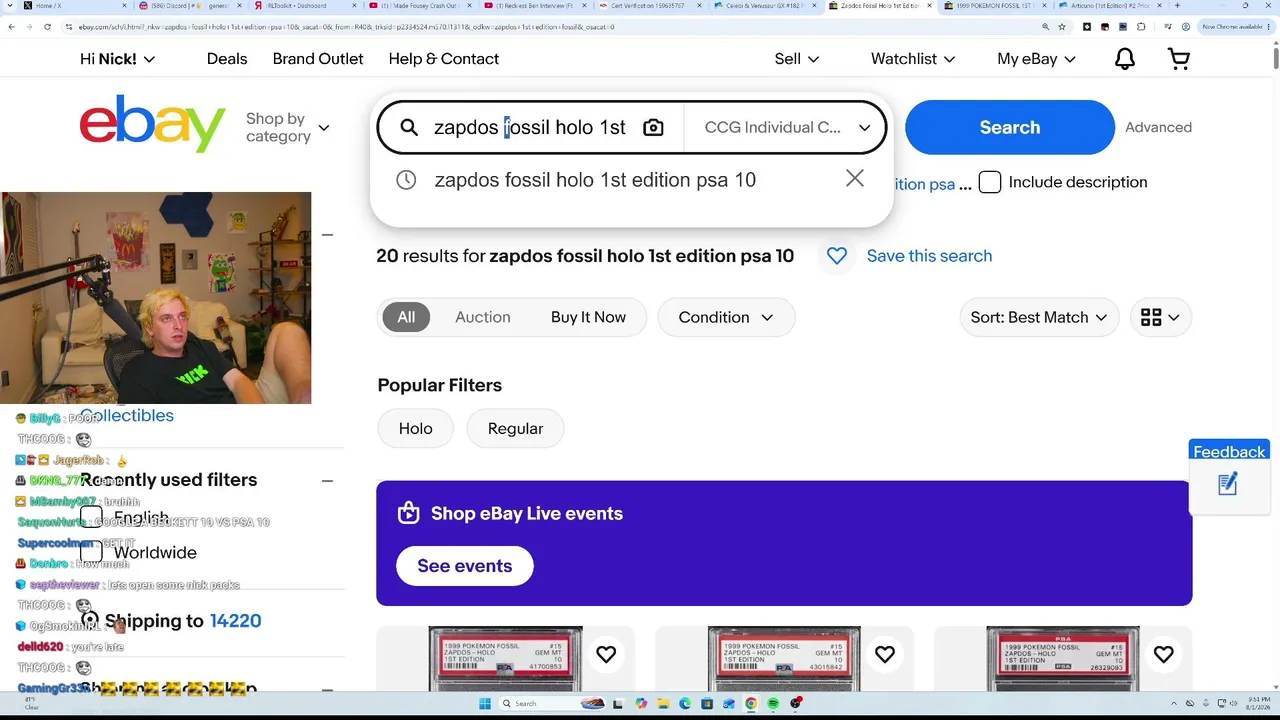1280x720 pixels.
Task: Open the Sort: Best Match dropdown
Action: click(x=1039, y=317)
